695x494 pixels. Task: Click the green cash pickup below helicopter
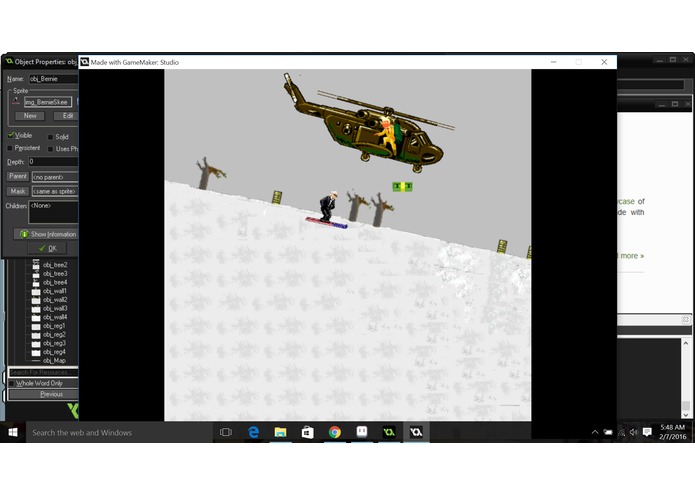(402, 187)
